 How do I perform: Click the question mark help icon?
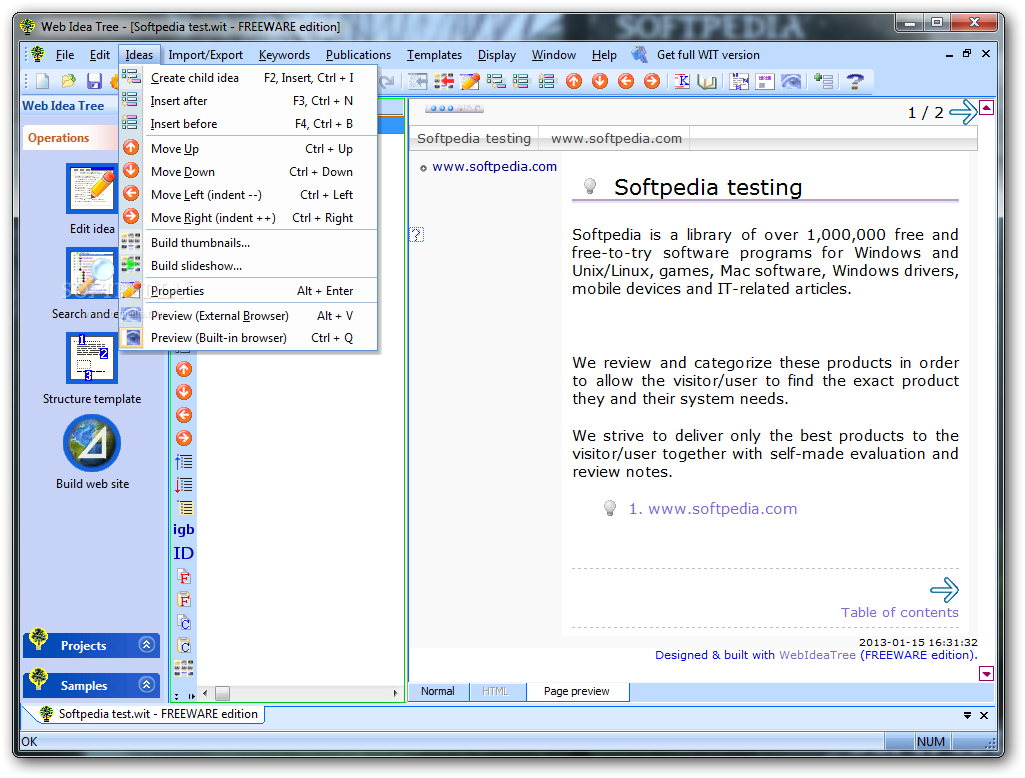[x=854, y=81]
